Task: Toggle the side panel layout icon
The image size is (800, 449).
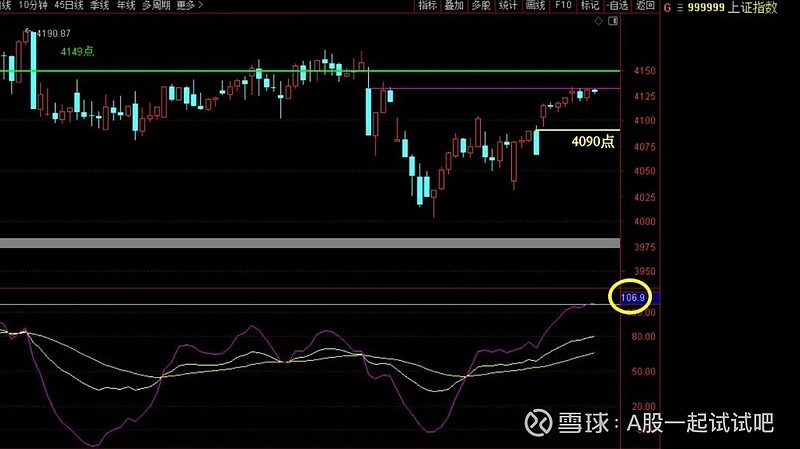Action: [x=613, y=21]
